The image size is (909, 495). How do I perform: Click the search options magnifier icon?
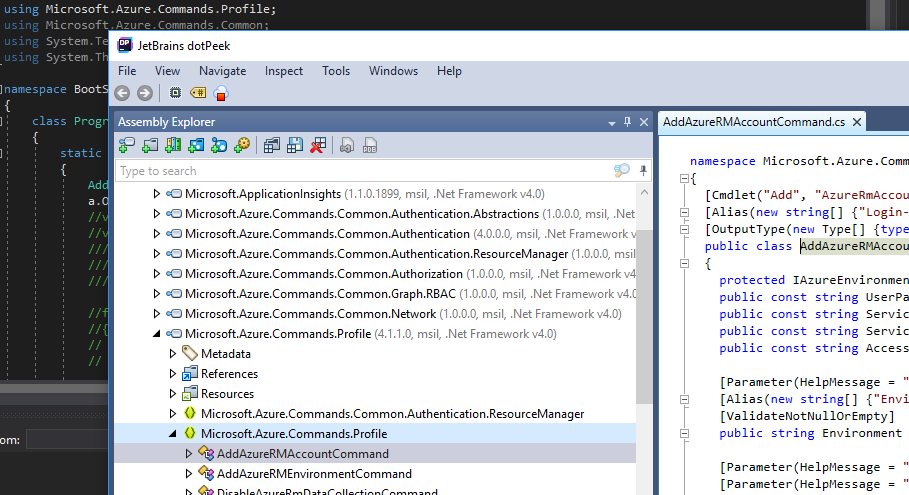tap(621, 170)
